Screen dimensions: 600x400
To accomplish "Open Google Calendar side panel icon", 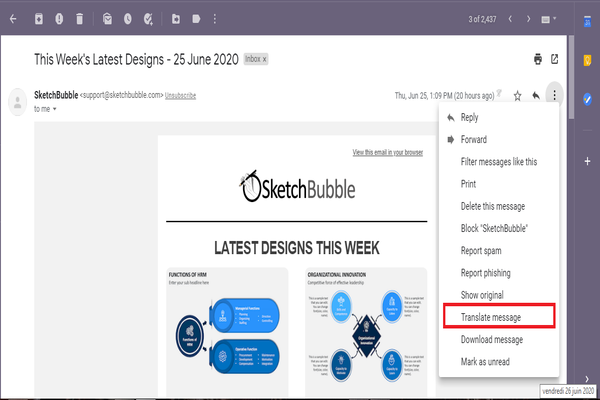I will click(588, 22).
